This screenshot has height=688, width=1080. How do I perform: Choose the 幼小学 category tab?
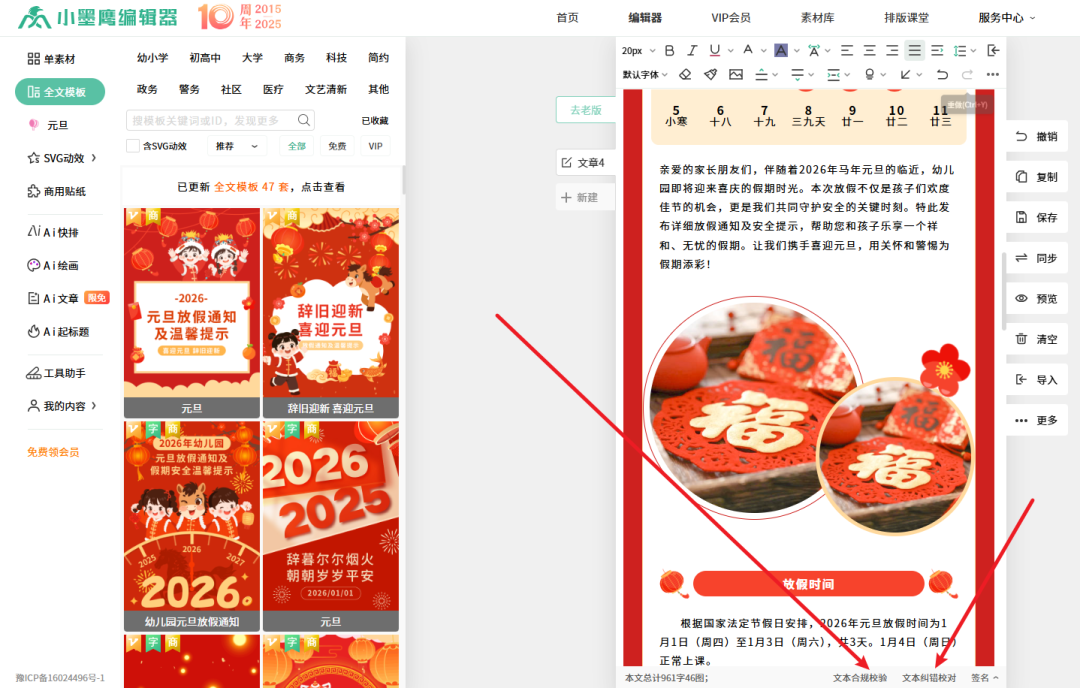[x=152, y=58]
